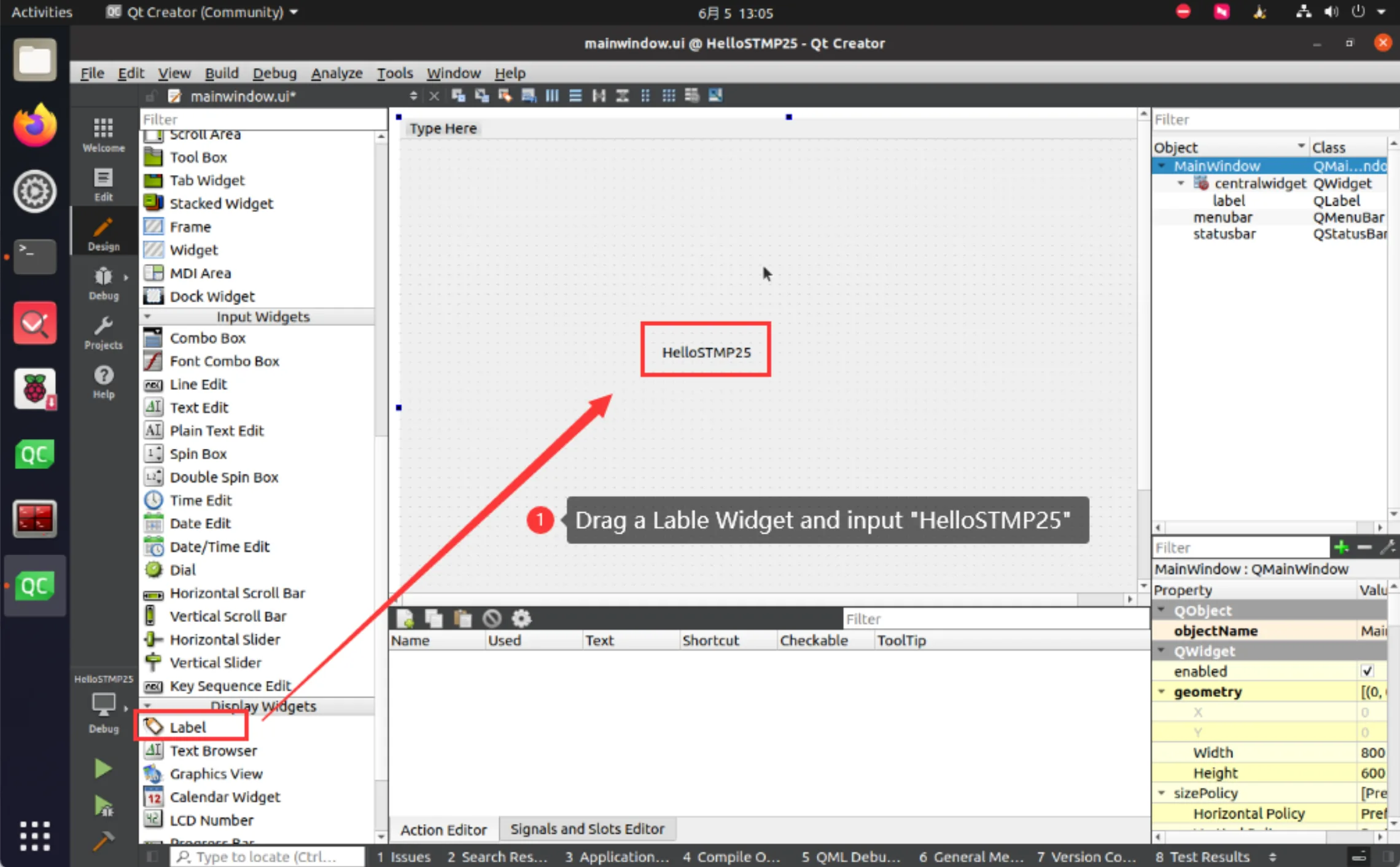This screenshot has height=867, width=1400.
Task: Toggle the enabled property checkbox
Action: (x=1367, y=671)
